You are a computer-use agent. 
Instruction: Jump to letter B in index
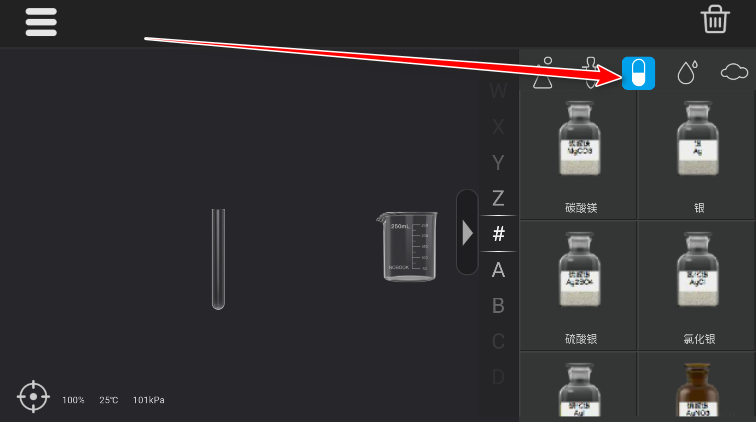498,306
